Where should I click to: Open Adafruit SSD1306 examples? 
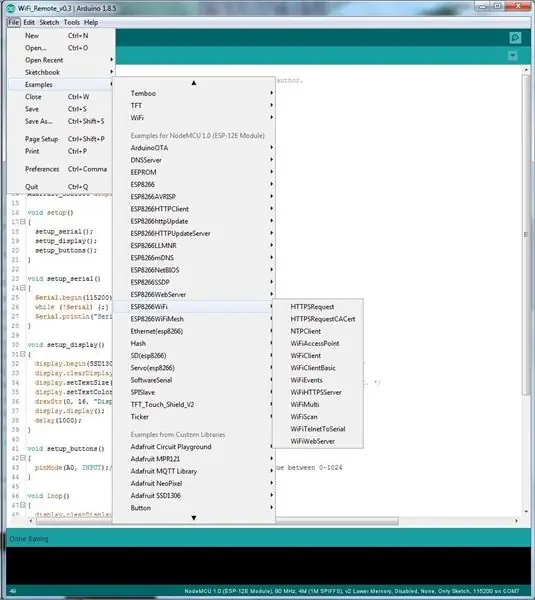(194, 496)
